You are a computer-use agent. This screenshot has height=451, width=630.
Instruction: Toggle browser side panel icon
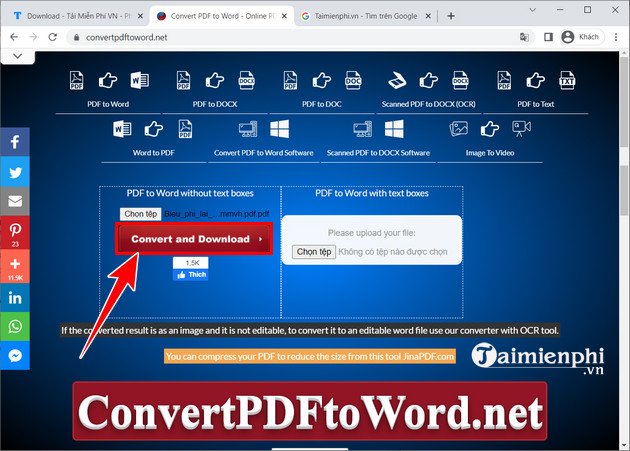coord(548,37)
